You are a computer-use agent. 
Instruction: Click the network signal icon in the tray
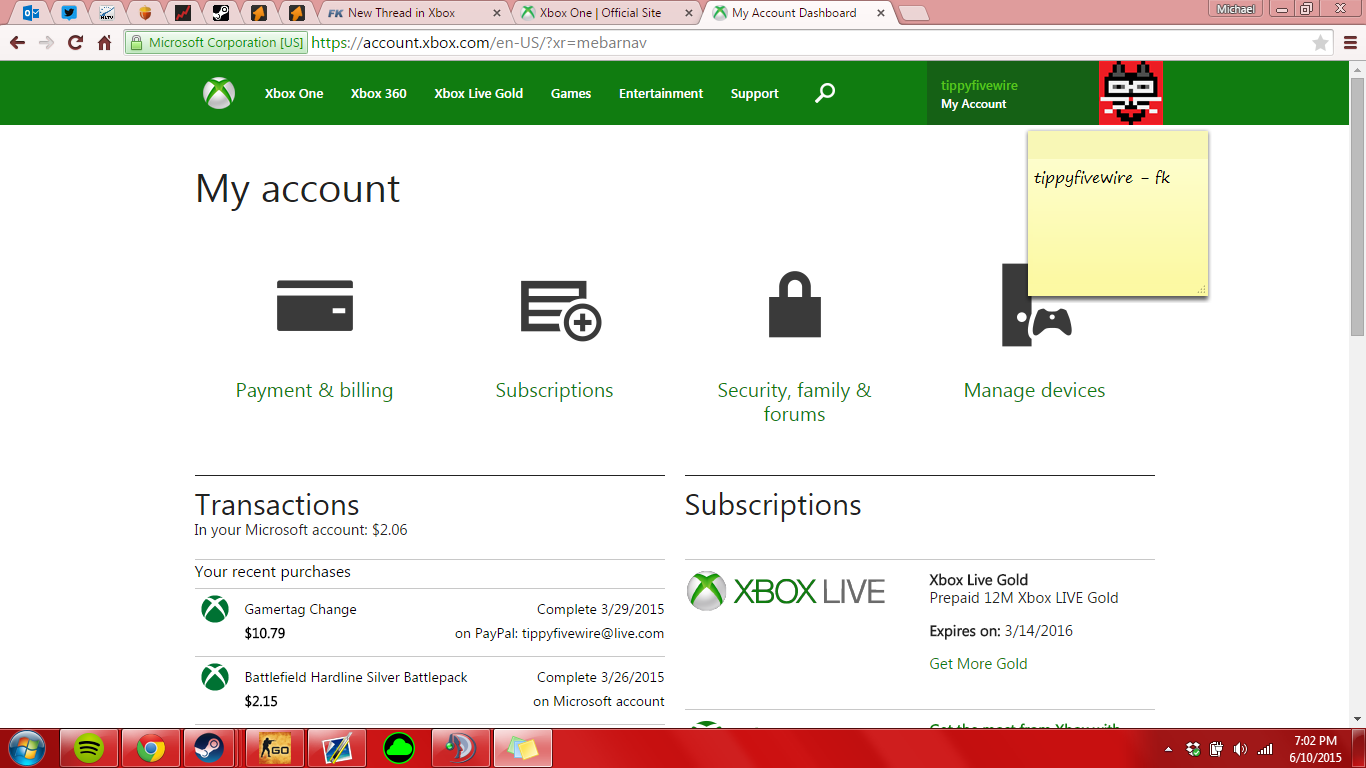point(1265,748)
